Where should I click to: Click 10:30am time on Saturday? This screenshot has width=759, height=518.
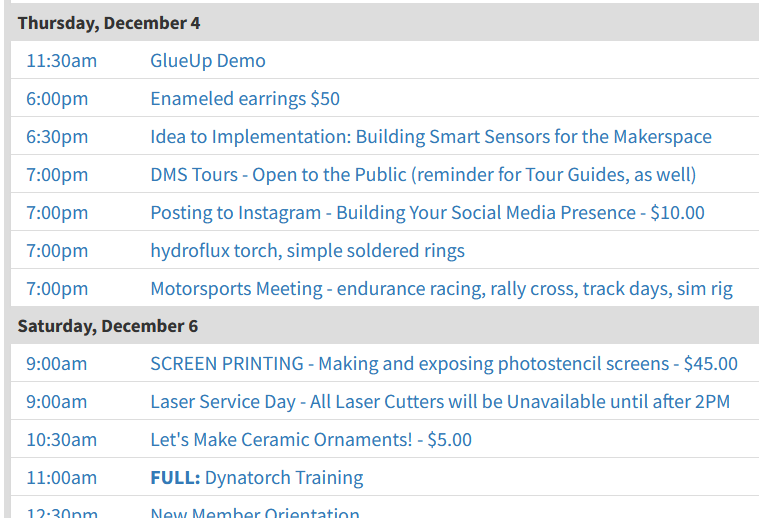point(61,440)
